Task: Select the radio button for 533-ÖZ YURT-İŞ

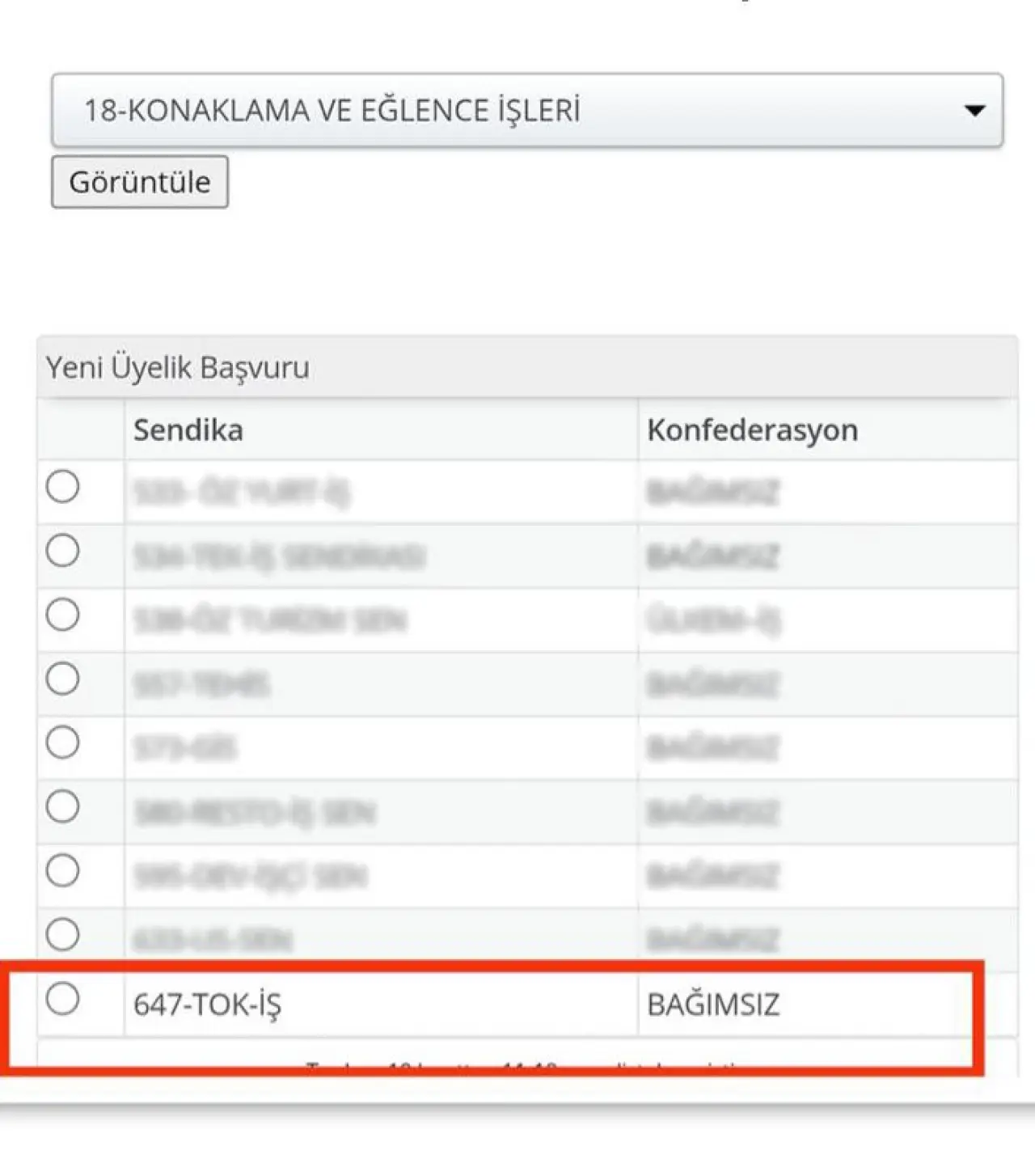Action: coord(62,487)
